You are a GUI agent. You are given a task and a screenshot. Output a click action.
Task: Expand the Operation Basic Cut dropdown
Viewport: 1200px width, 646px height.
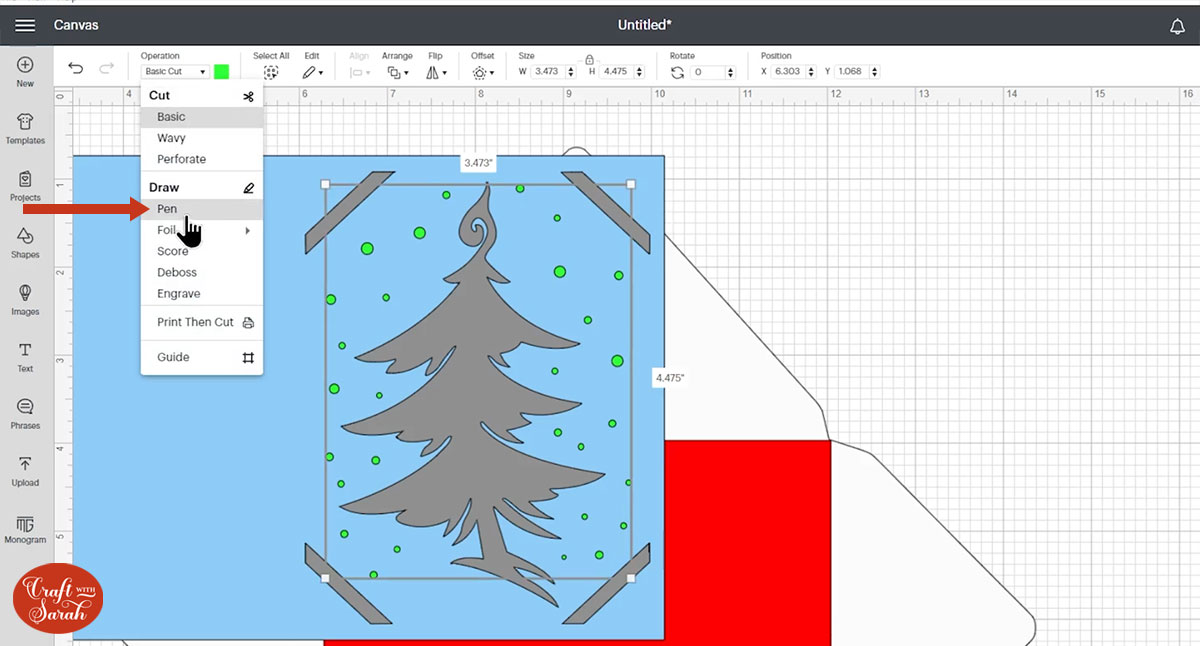pyautogui.click(x=175, y=72)
